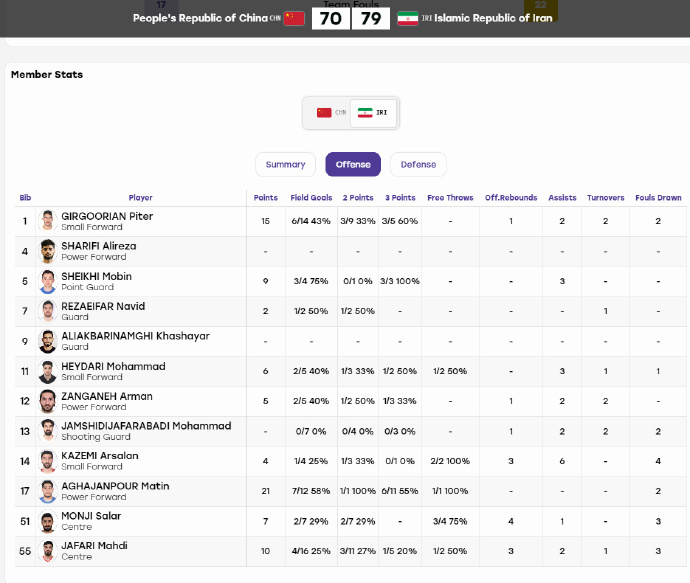Screen dimensions: 690x583
Task: Click JAMSHIDIJAFARABADI's field goals 0/7 0%
Action: coord(311,431)
